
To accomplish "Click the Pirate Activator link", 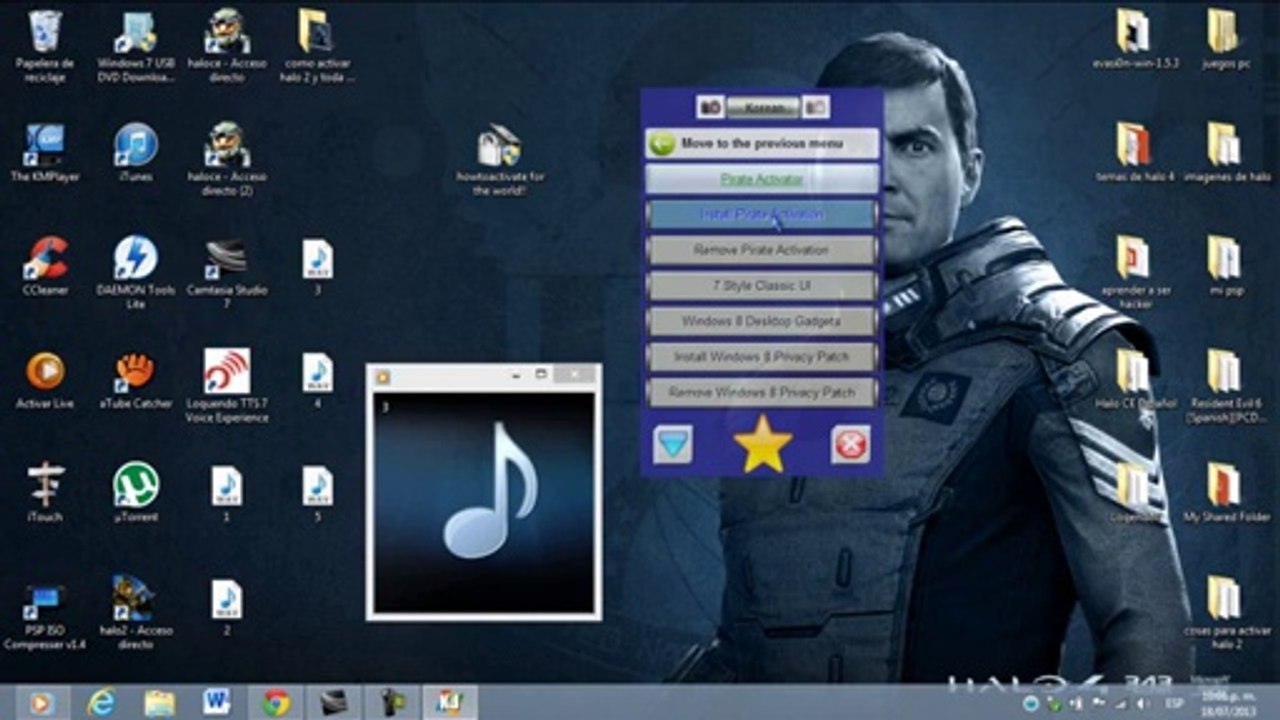I will 762,179.
